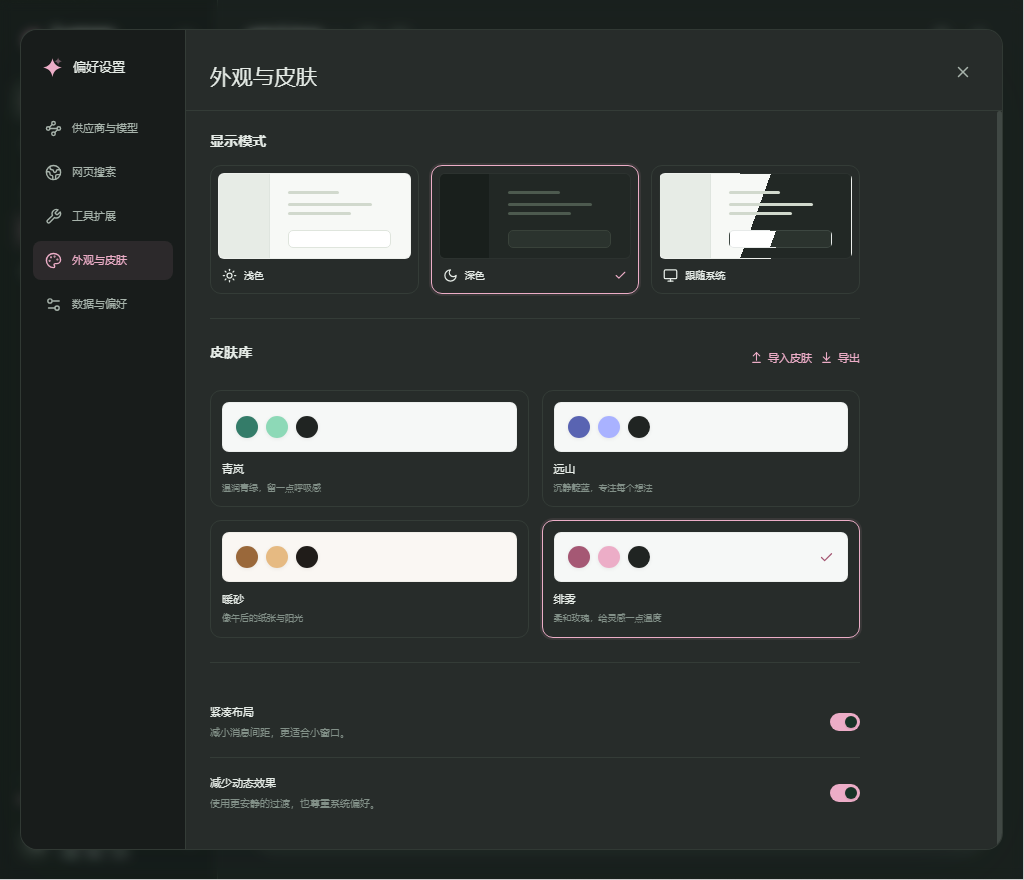Screen dimensions: 1024x880
Task: Click the light sand swatch of 暖砂
Action: [x=277, y=557]
